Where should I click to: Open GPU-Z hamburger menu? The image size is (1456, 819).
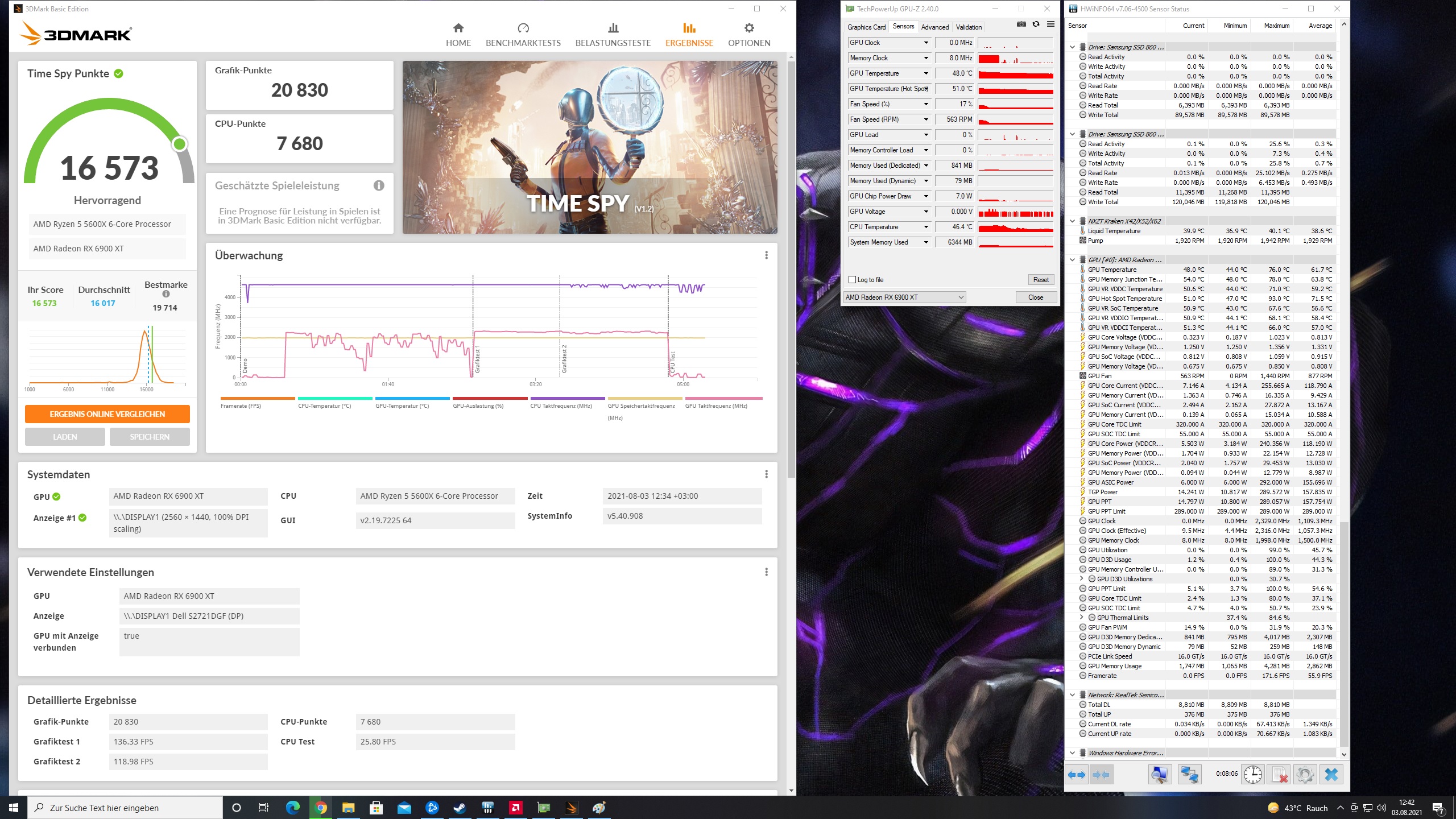(x=1050, y=24)
